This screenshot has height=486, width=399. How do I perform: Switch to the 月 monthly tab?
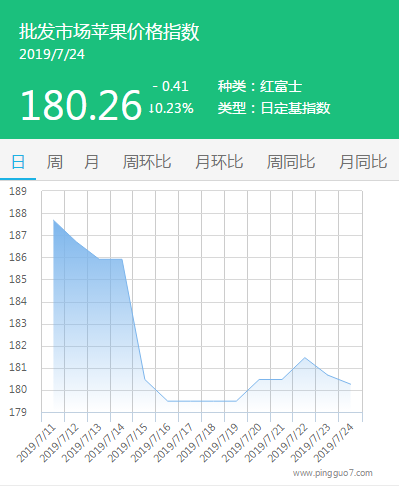91,162
